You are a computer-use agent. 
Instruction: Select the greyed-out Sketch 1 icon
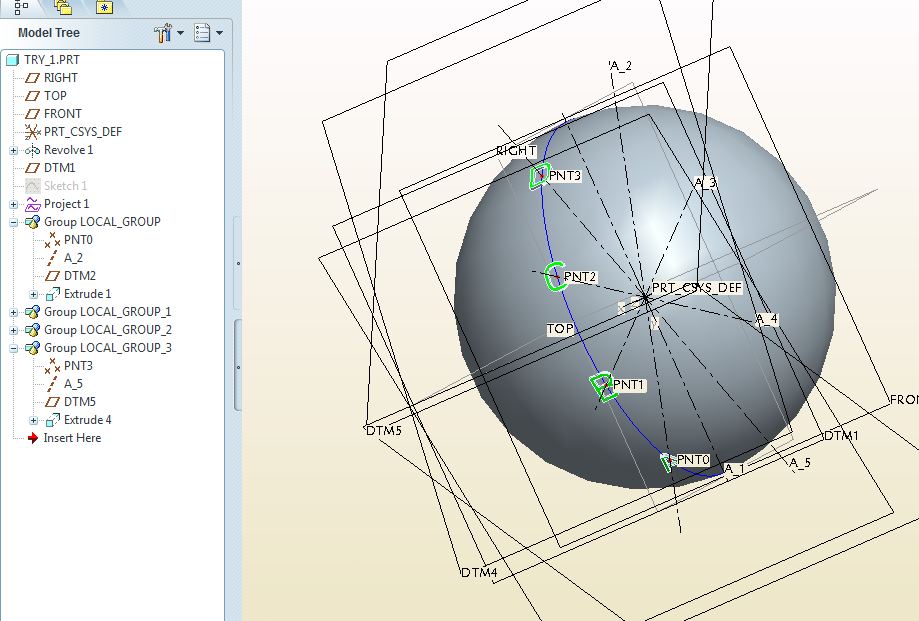tap(32, 186)
